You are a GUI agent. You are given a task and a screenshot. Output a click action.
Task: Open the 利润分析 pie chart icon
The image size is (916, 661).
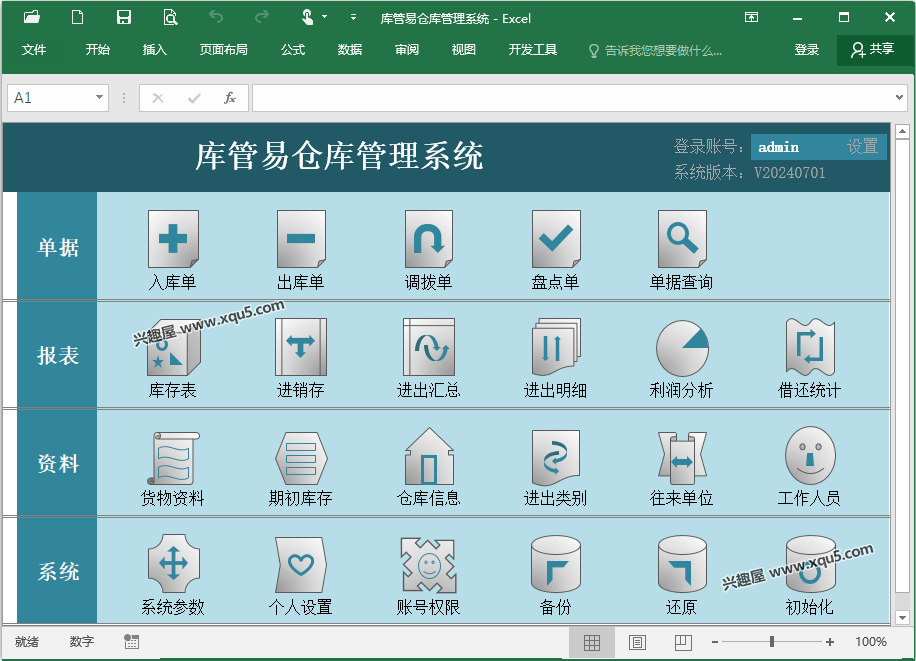[682, 348]
